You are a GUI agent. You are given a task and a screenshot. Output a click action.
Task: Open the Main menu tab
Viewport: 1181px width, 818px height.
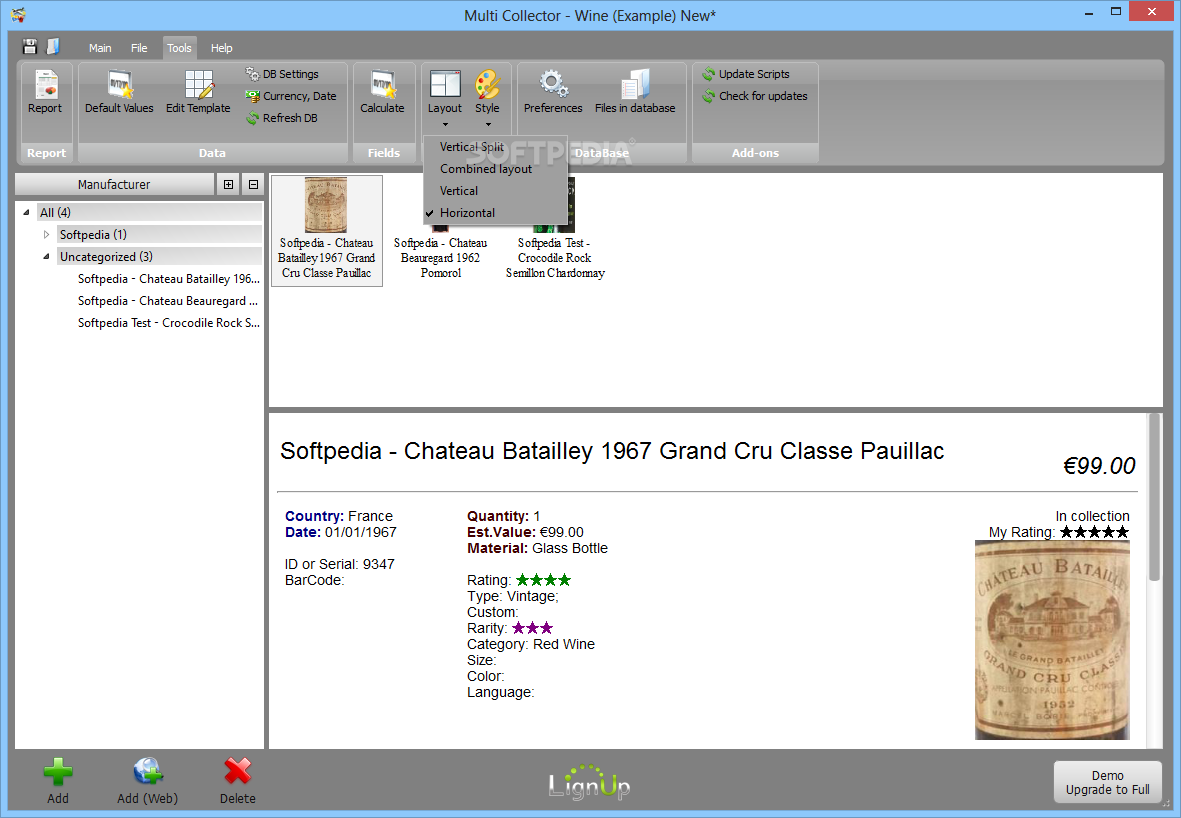tap(100, 47)
